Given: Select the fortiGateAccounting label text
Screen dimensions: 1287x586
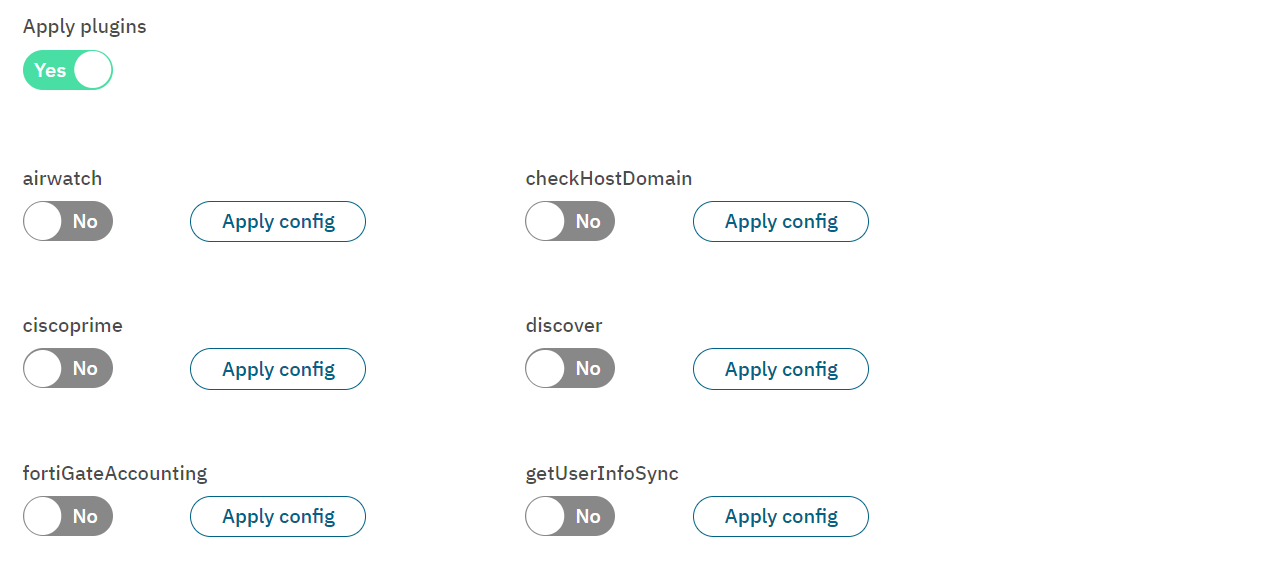Looking at the screenshot, I should coord(115,474).
